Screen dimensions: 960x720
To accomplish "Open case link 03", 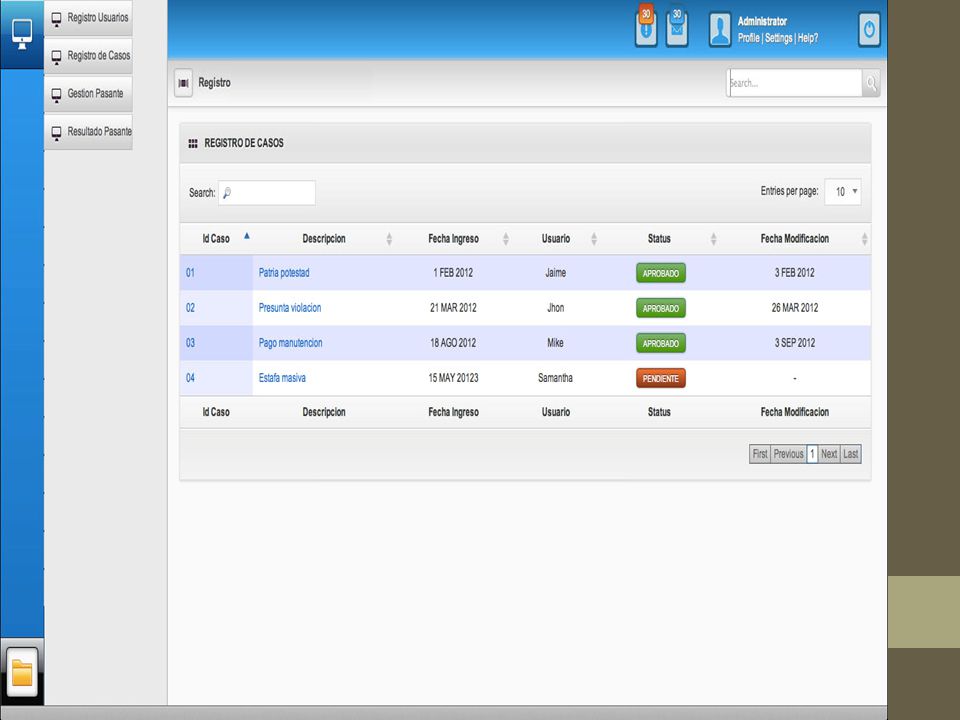I will tap(190, 343).
